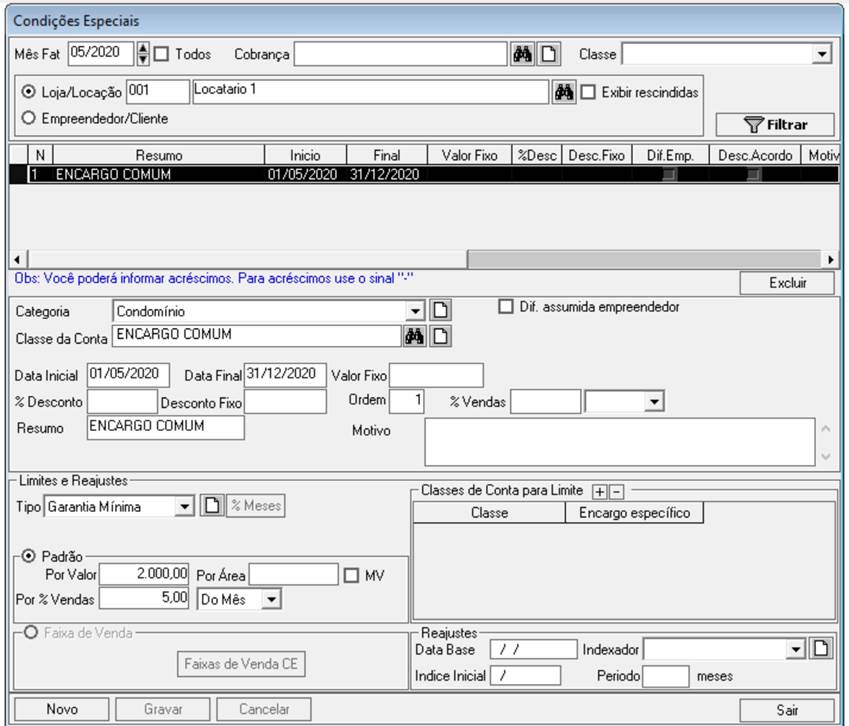Viewport: 849px width, 726px height.
Task: Click the Novo button
Action: (x=62, y=709)
